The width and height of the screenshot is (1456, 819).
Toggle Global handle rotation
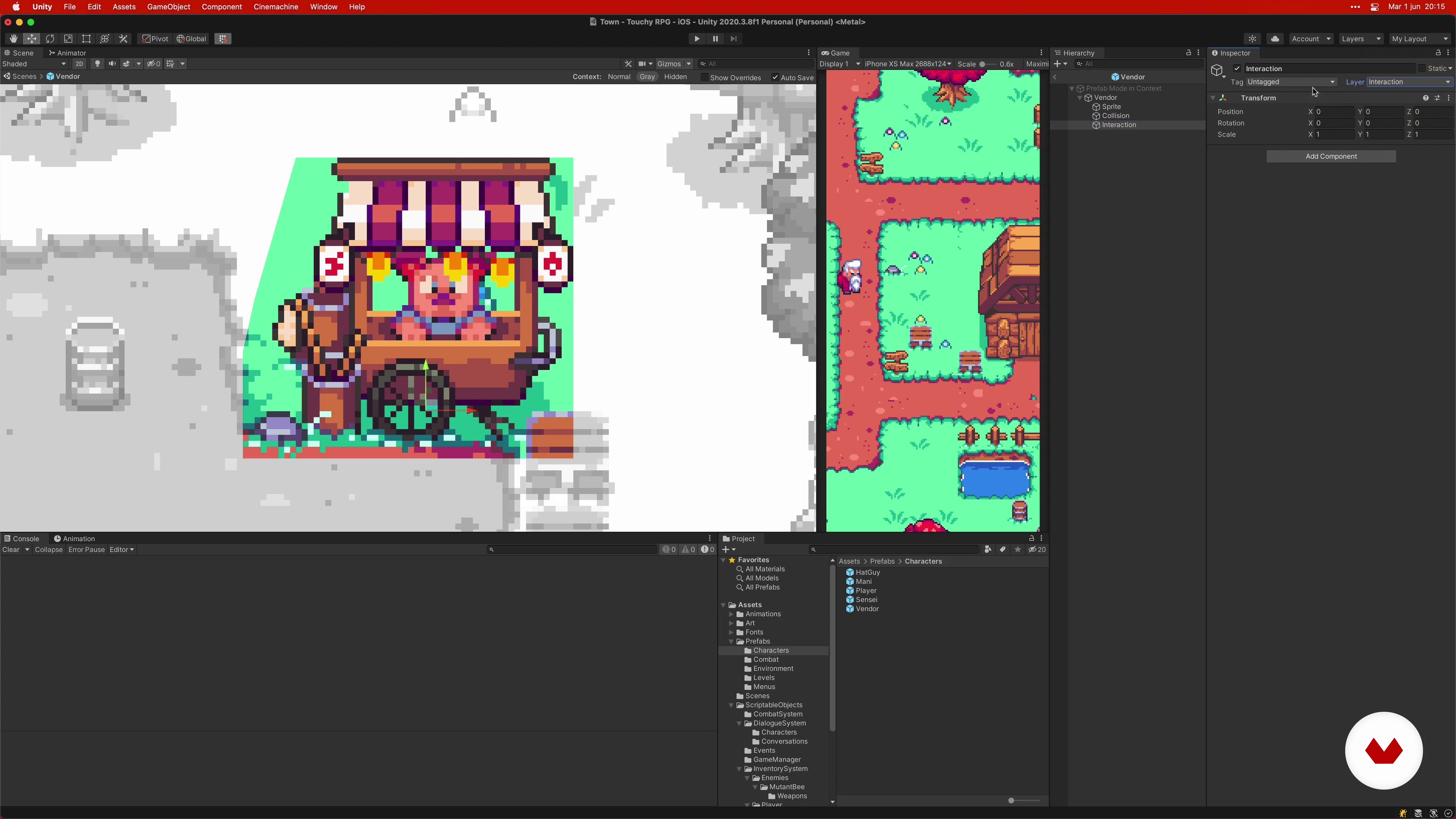pyautogui.click(x=191, y=39)
